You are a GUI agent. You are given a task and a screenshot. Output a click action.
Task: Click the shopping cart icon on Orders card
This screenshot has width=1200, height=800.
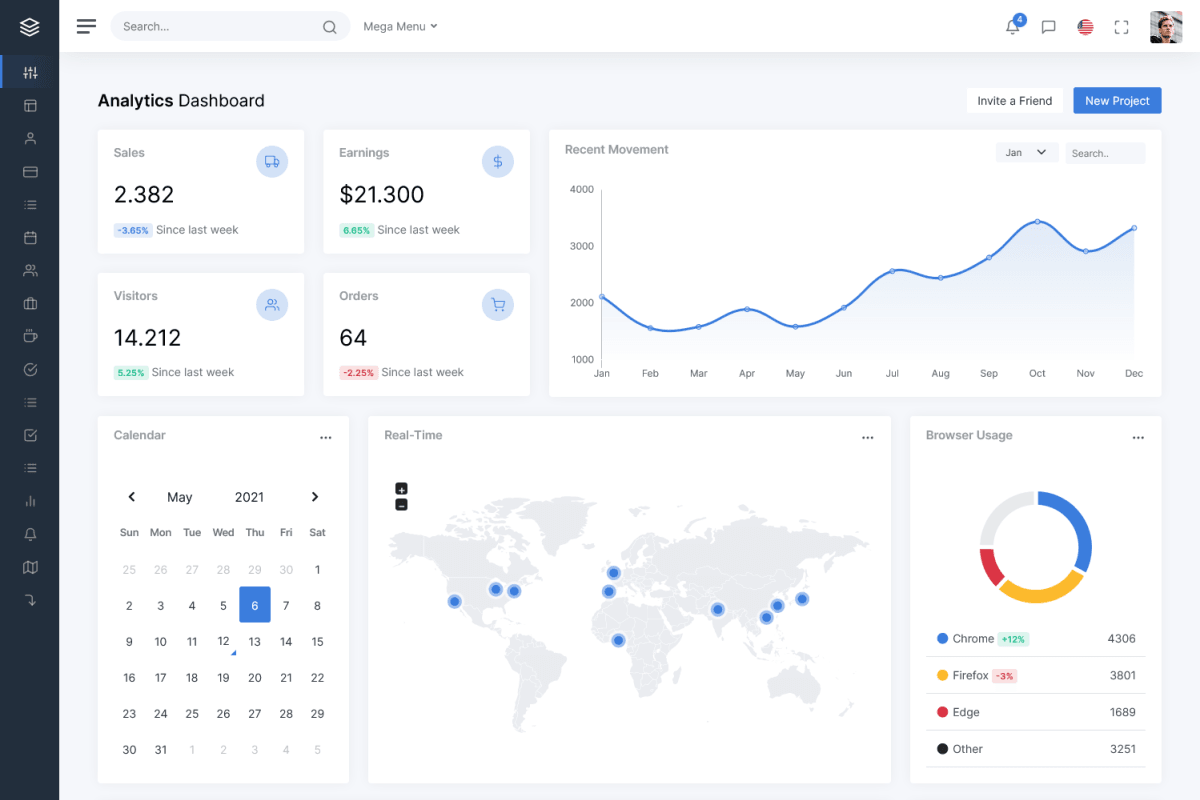point(498,305)
